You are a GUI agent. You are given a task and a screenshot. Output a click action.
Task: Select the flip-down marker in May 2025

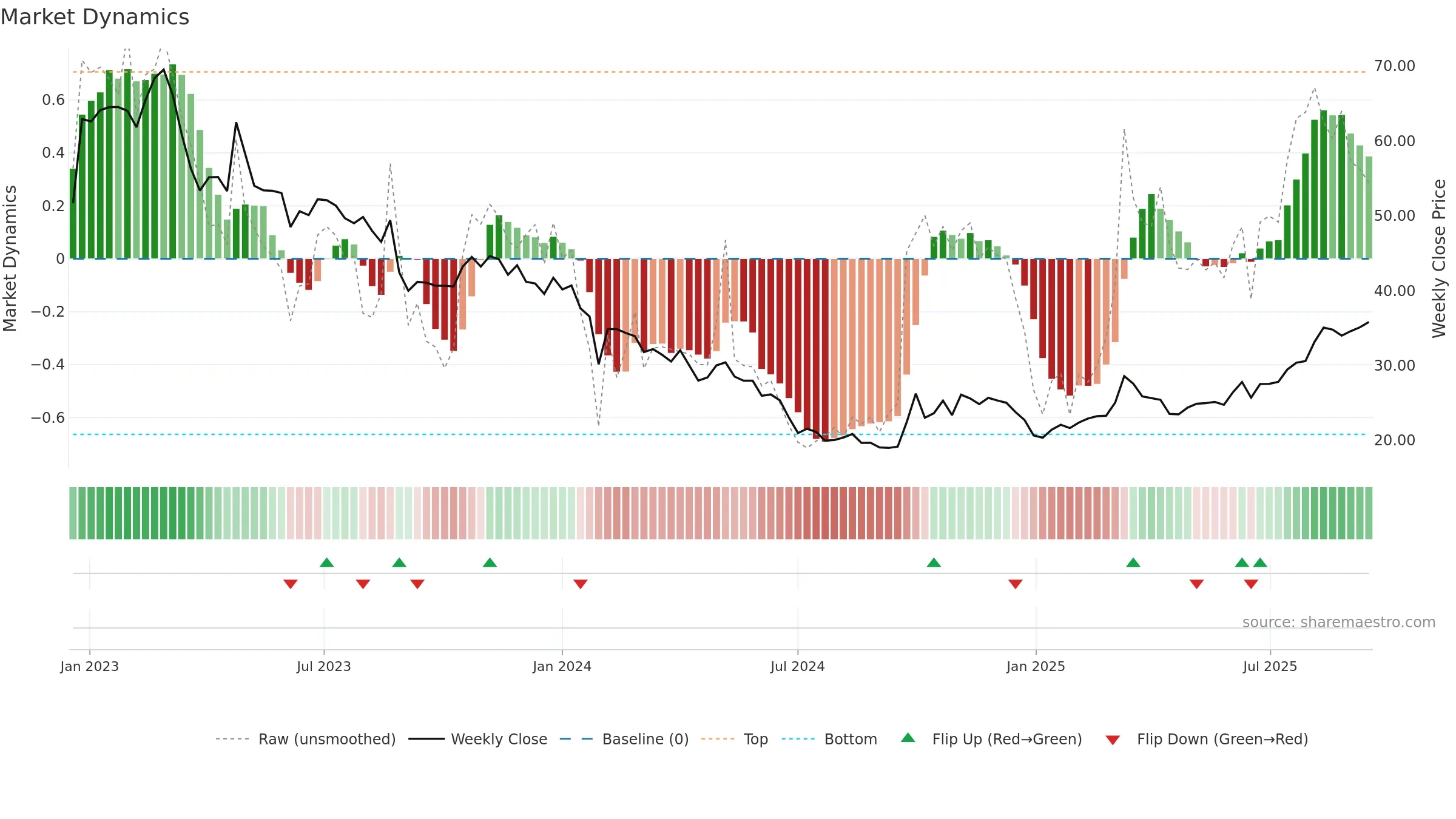click(1196, 584)
